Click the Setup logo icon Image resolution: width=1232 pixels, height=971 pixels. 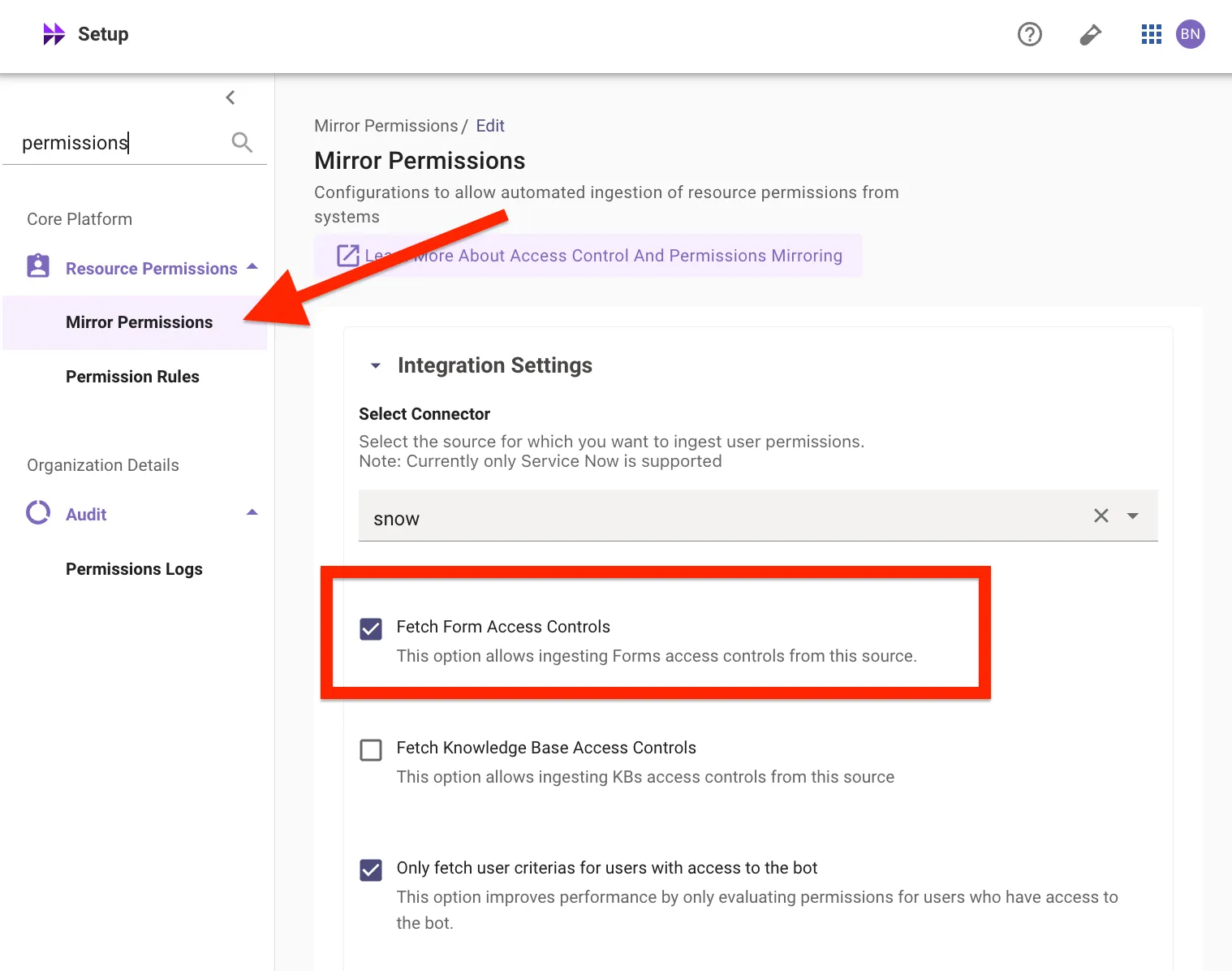click(x=54, y=34)
